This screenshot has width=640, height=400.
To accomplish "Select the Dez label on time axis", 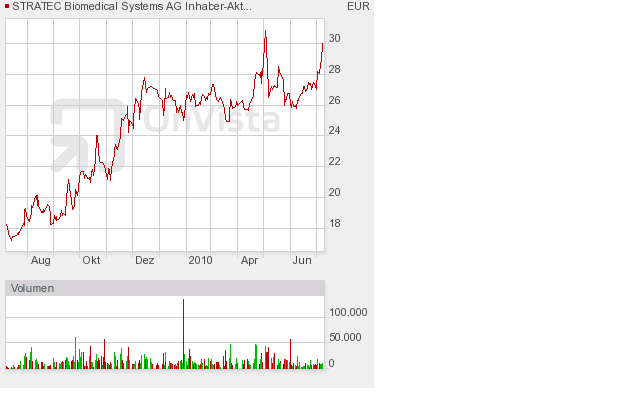I will click(x=144, y=260).
